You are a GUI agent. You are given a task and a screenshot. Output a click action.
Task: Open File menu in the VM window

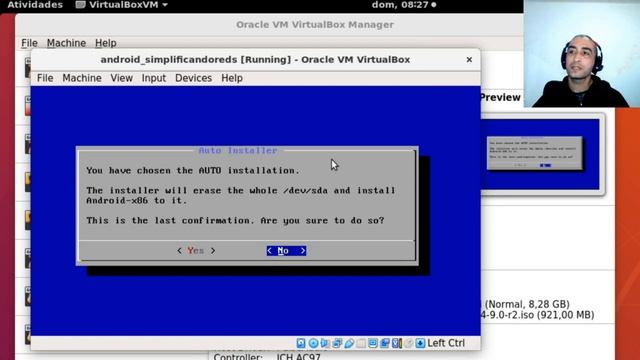tap(45, 78)
